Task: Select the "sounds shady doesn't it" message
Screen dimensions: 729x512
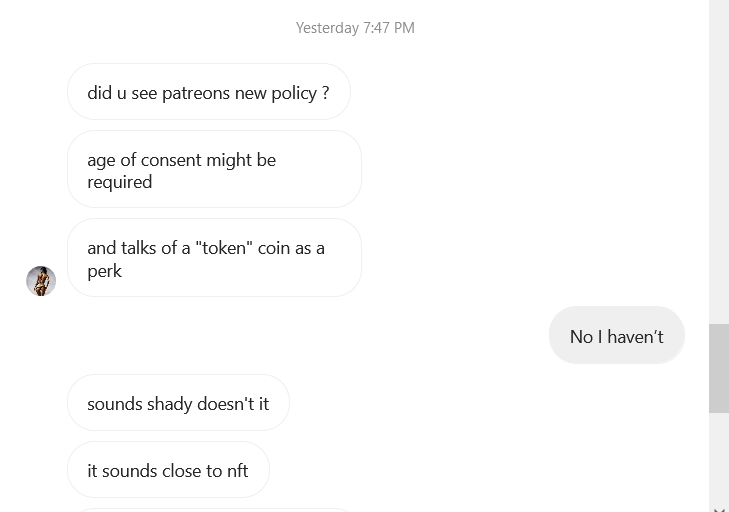Action: click(x=178, y=403)
